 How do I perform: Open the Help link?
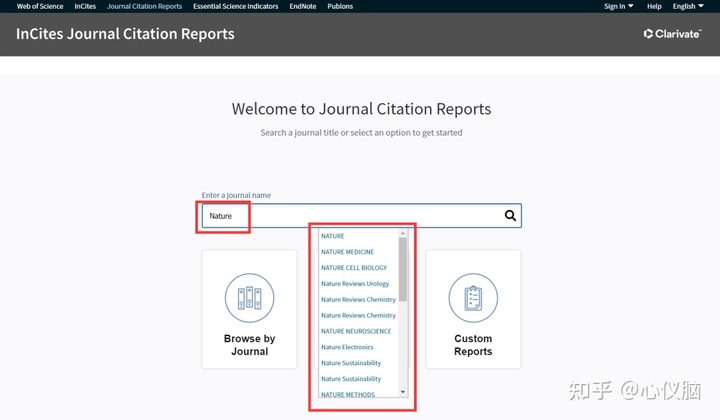[x=654, y=6]
